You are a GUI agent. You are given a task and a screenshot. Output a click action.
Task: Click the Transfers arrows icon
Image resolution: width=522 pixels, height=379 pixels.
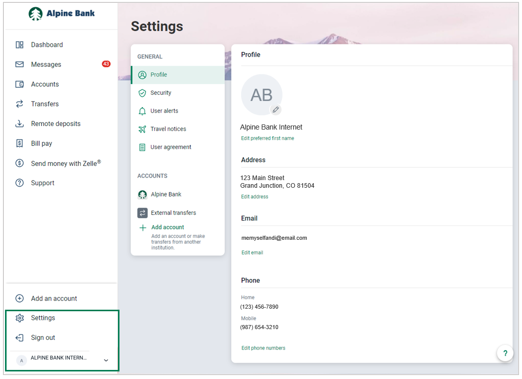point(20,104)
